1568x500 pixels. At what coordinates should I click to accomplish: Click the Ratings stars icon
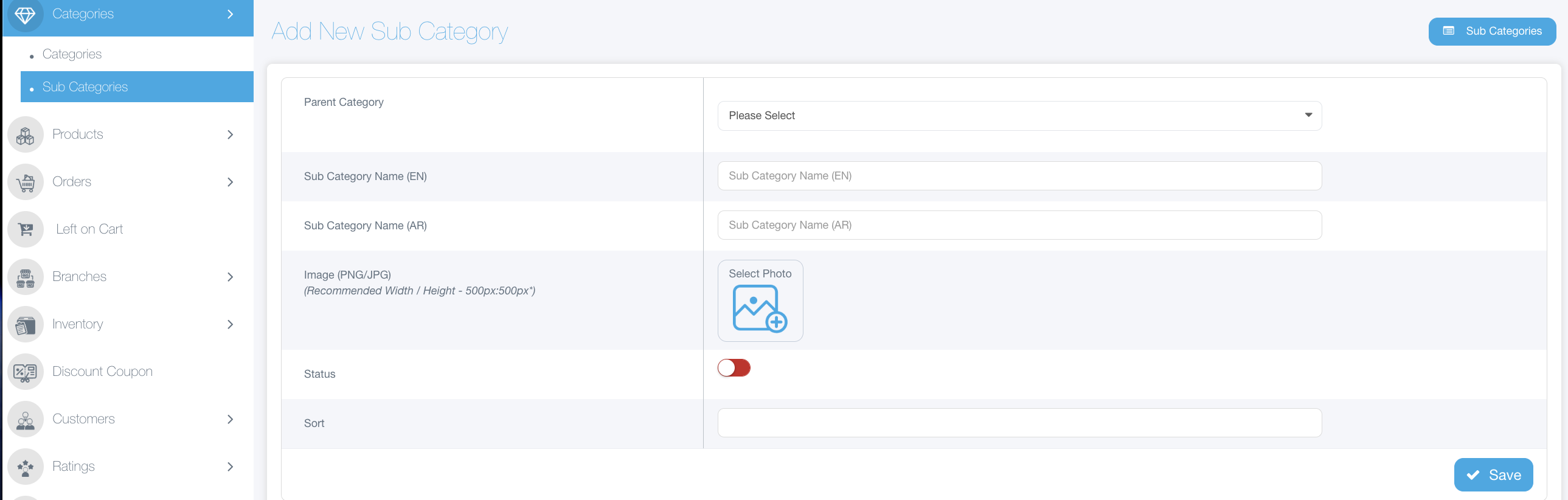(x=25, y=467)
